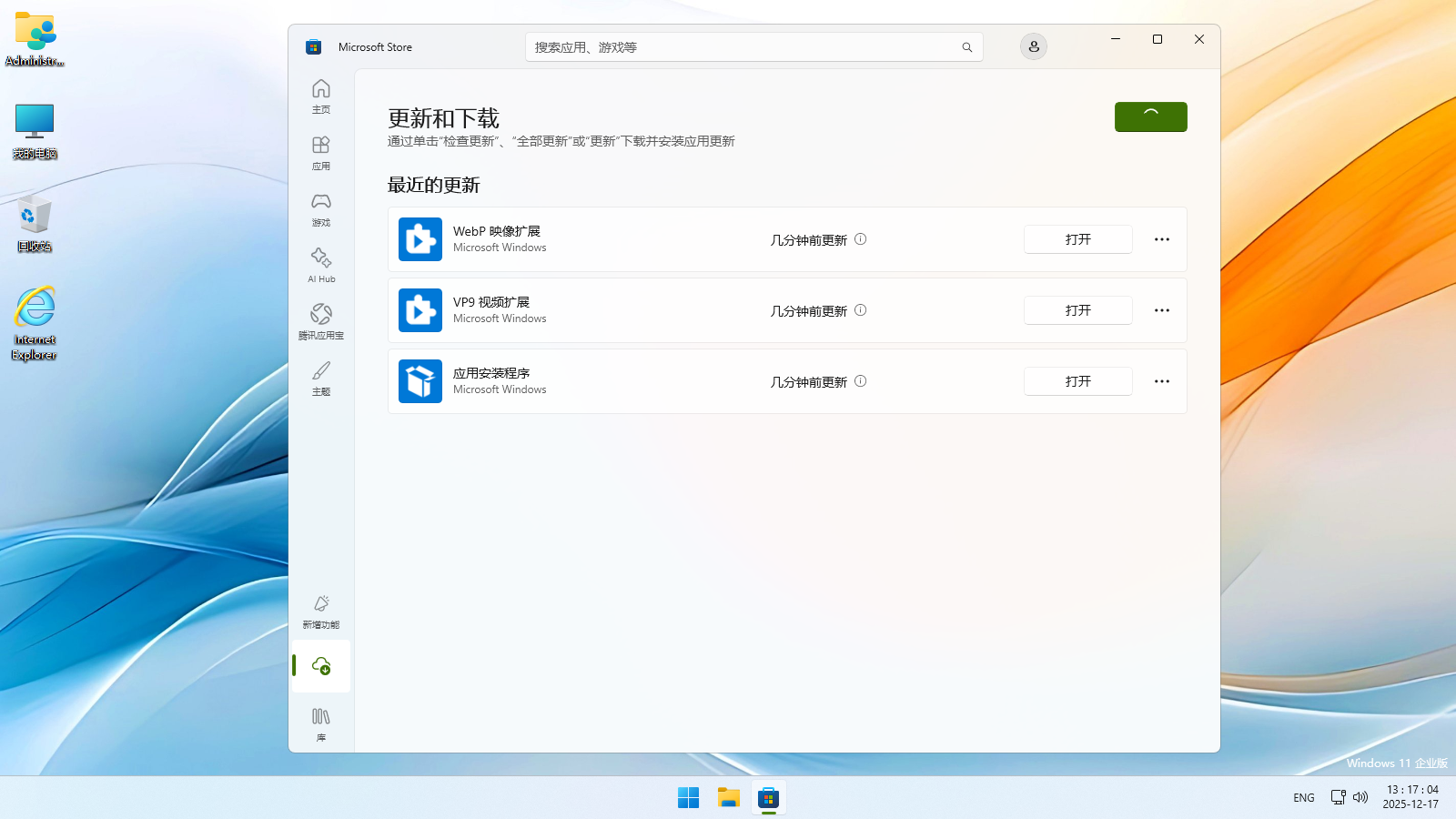Screen dimensions: 1456x819
Task: Open the 主题 themes section
Action: [321, 379]
